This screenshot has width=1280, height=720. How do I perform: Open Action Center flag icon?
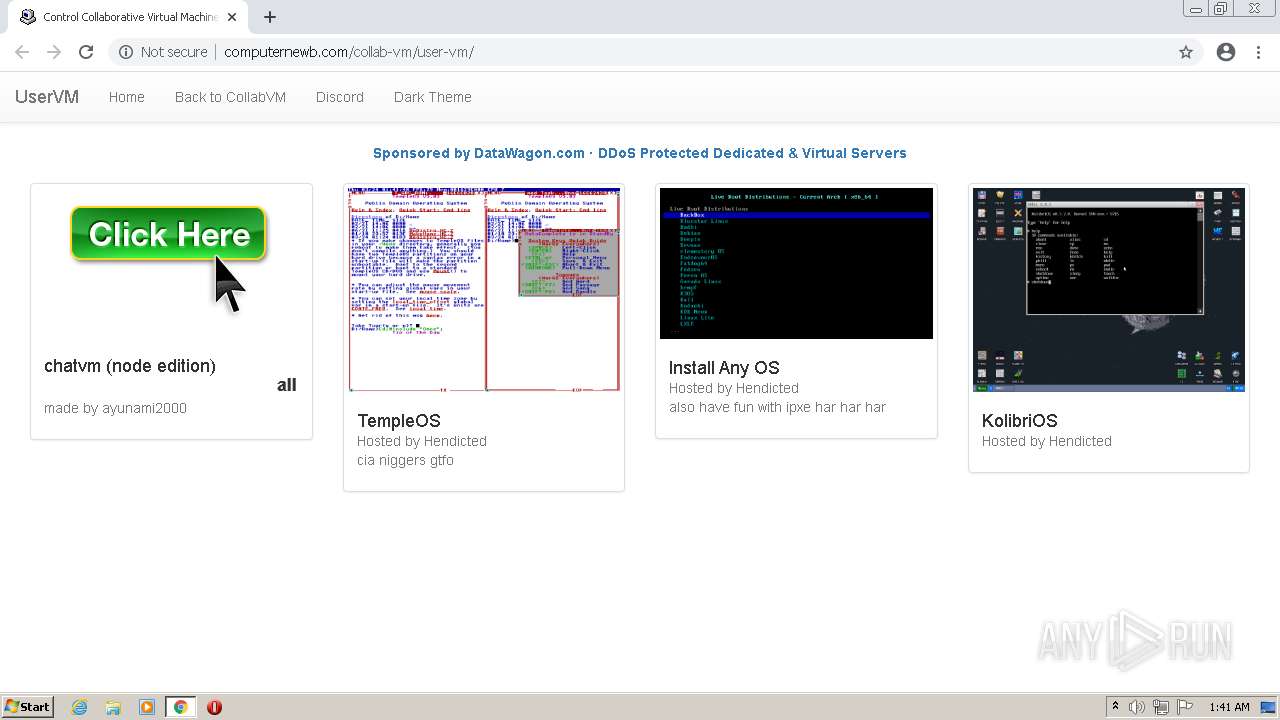coord(1183,707)
